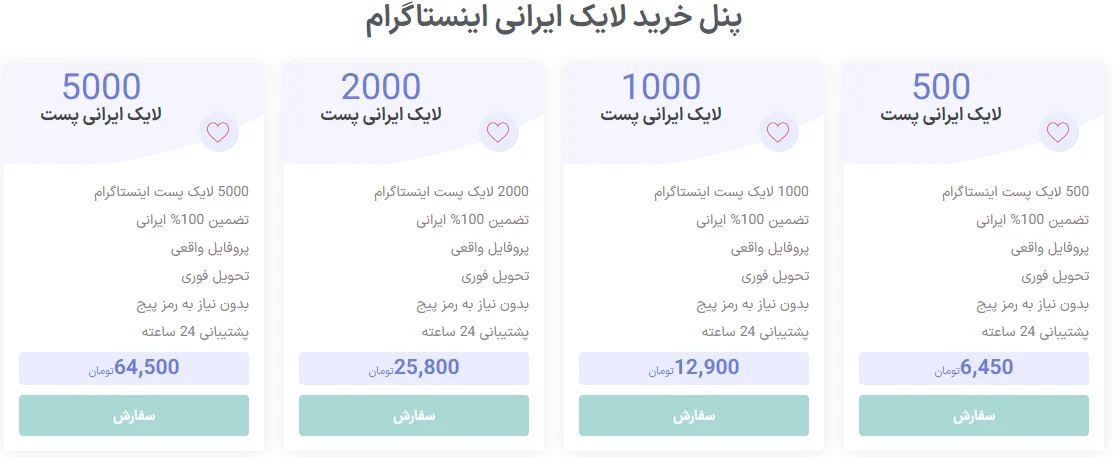This screenshot has width=1114, height=457.
Task: Click the large 5000 number heading
Action: [x=101, y=87]
